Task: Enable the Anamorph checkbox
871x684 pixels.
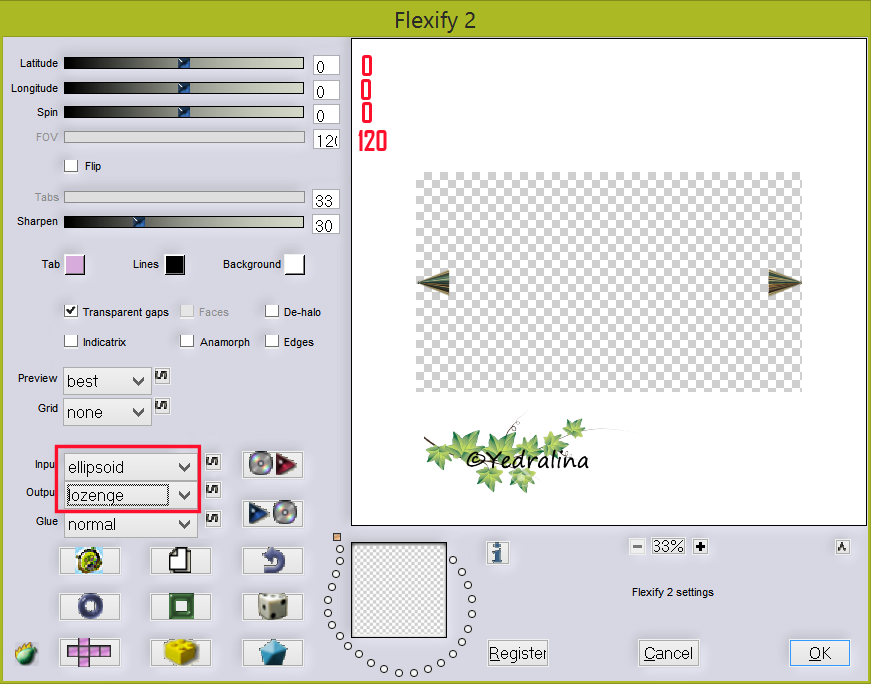Action: 187,341
